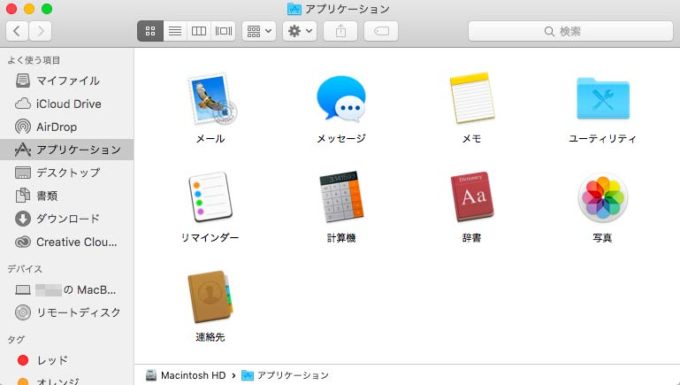Switch to column view
Screen dimensions: 680x385
click(199, 31)
